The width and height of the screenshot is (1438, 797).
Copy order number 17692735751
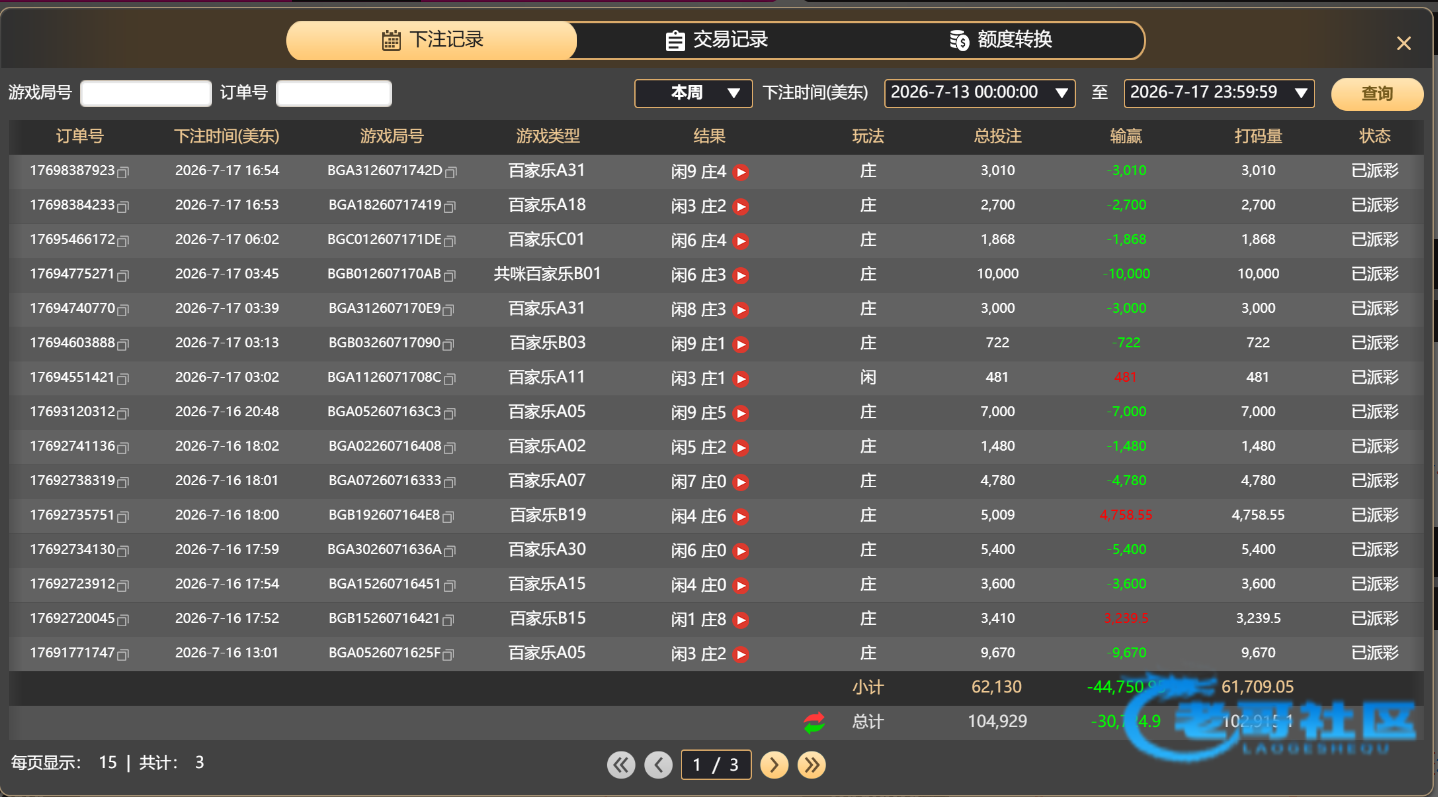(123, 517)
